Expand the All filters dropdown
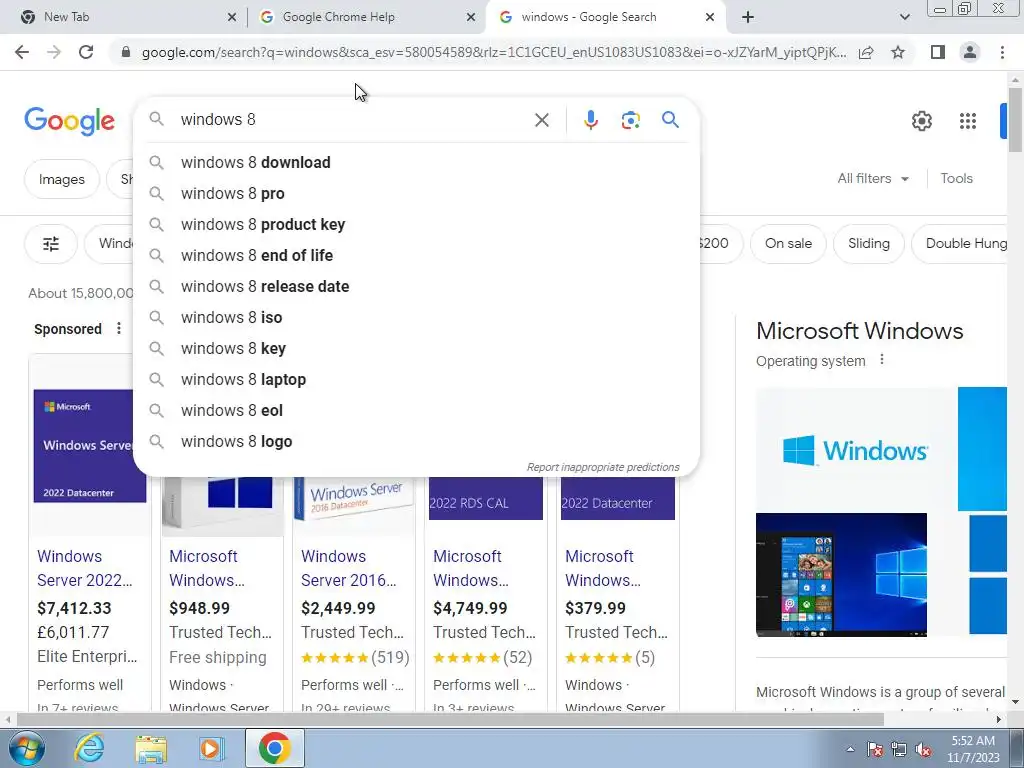Image resolution: width=1024 pixels, height=768 pixels. tap(872, 178)
